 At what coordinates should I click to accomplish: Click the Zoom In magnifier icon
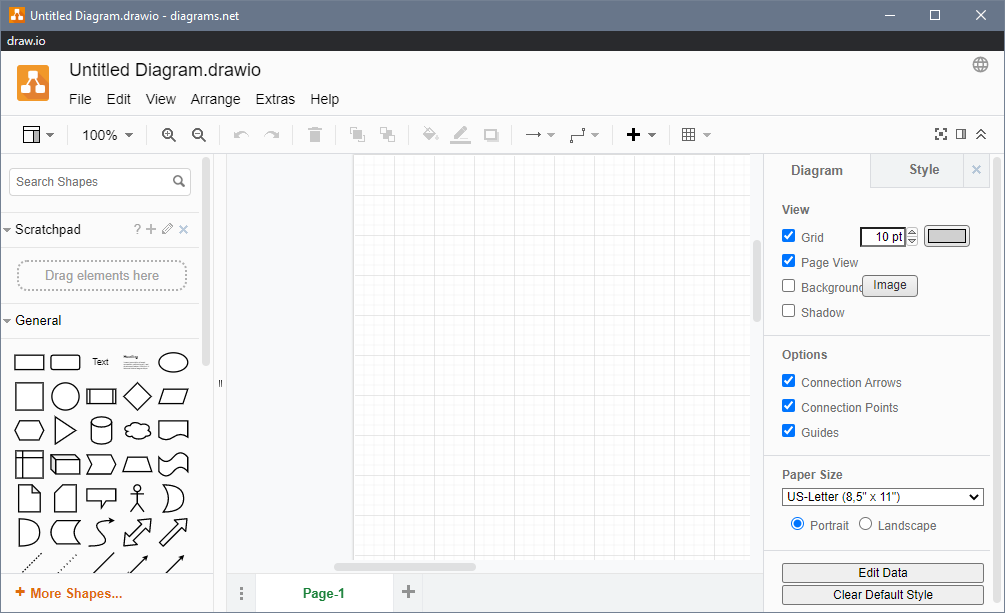(169, 135)
